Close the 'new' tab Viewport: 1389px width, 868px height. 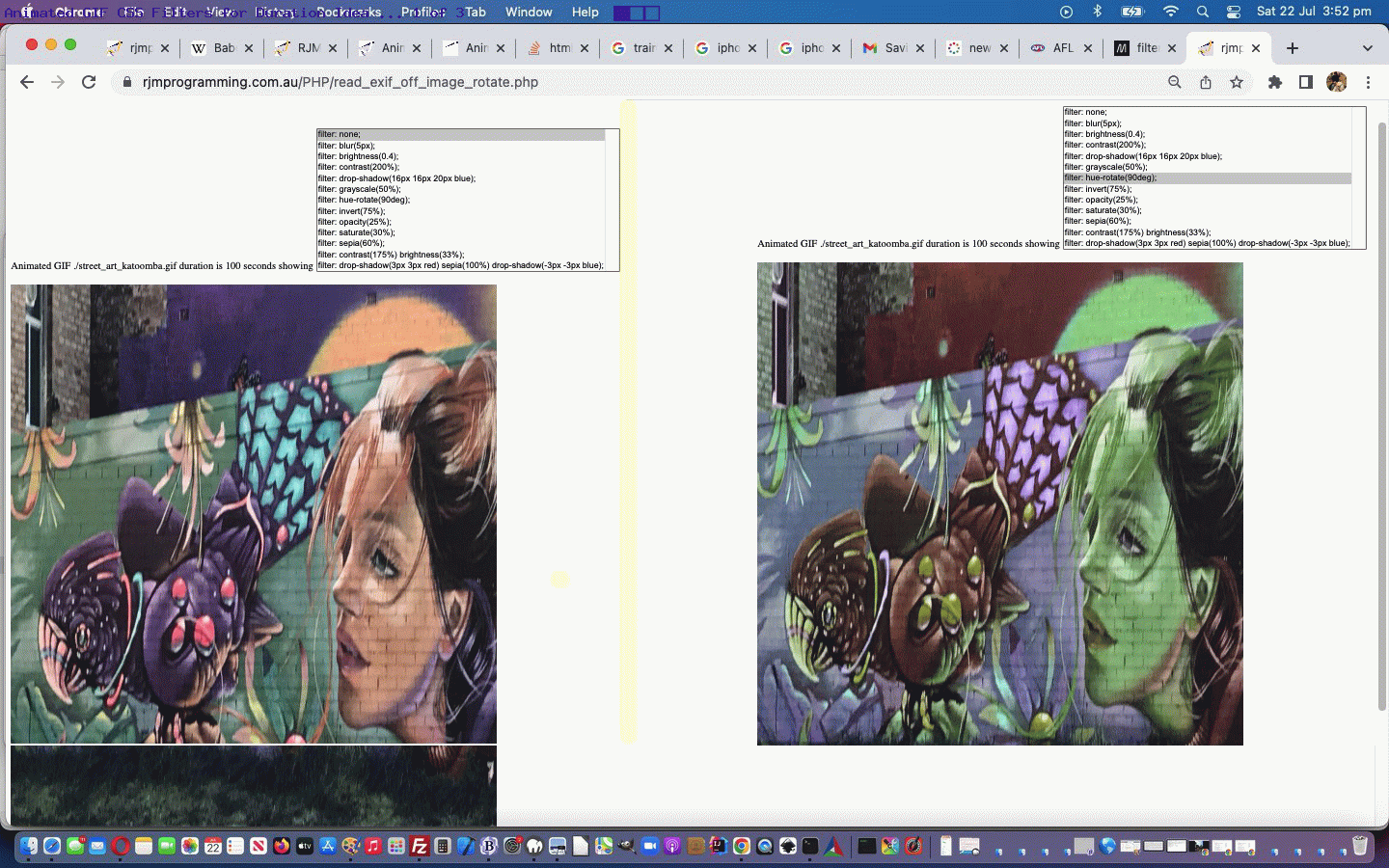pyautogui.click(x=1004, y=47)
